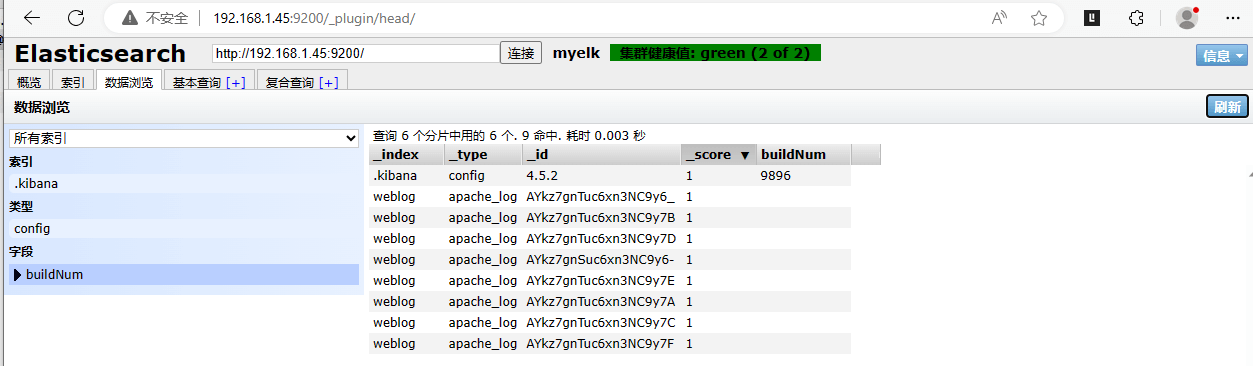1253x366 pixels.
Task: Open row AYkz7gnTuc6xn3NC9y6_
Action: pyautogui.click(x=609, y=196)
